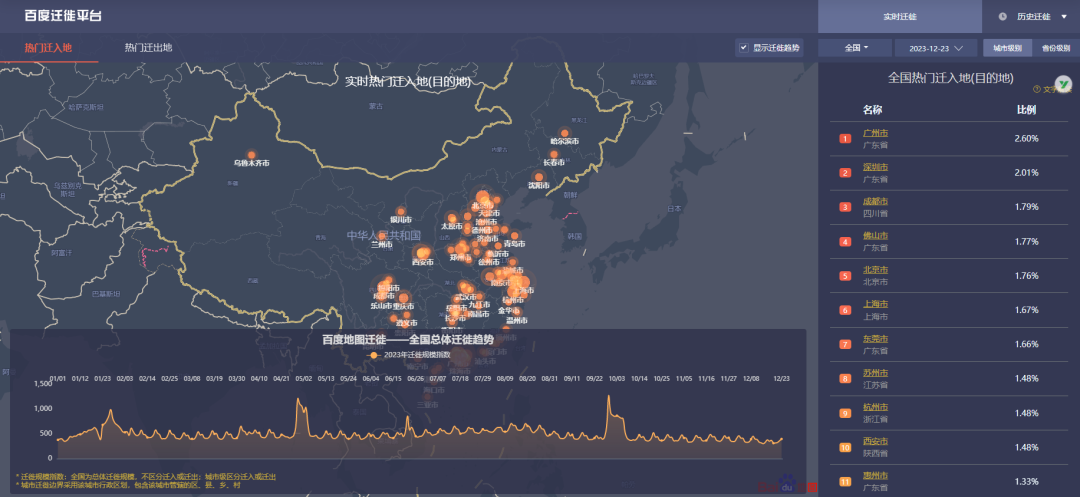Click the green floating Y badge icon
The height and width of the screenshot is (497, 1080).
pyautogui.click(x=1065, y=85)
